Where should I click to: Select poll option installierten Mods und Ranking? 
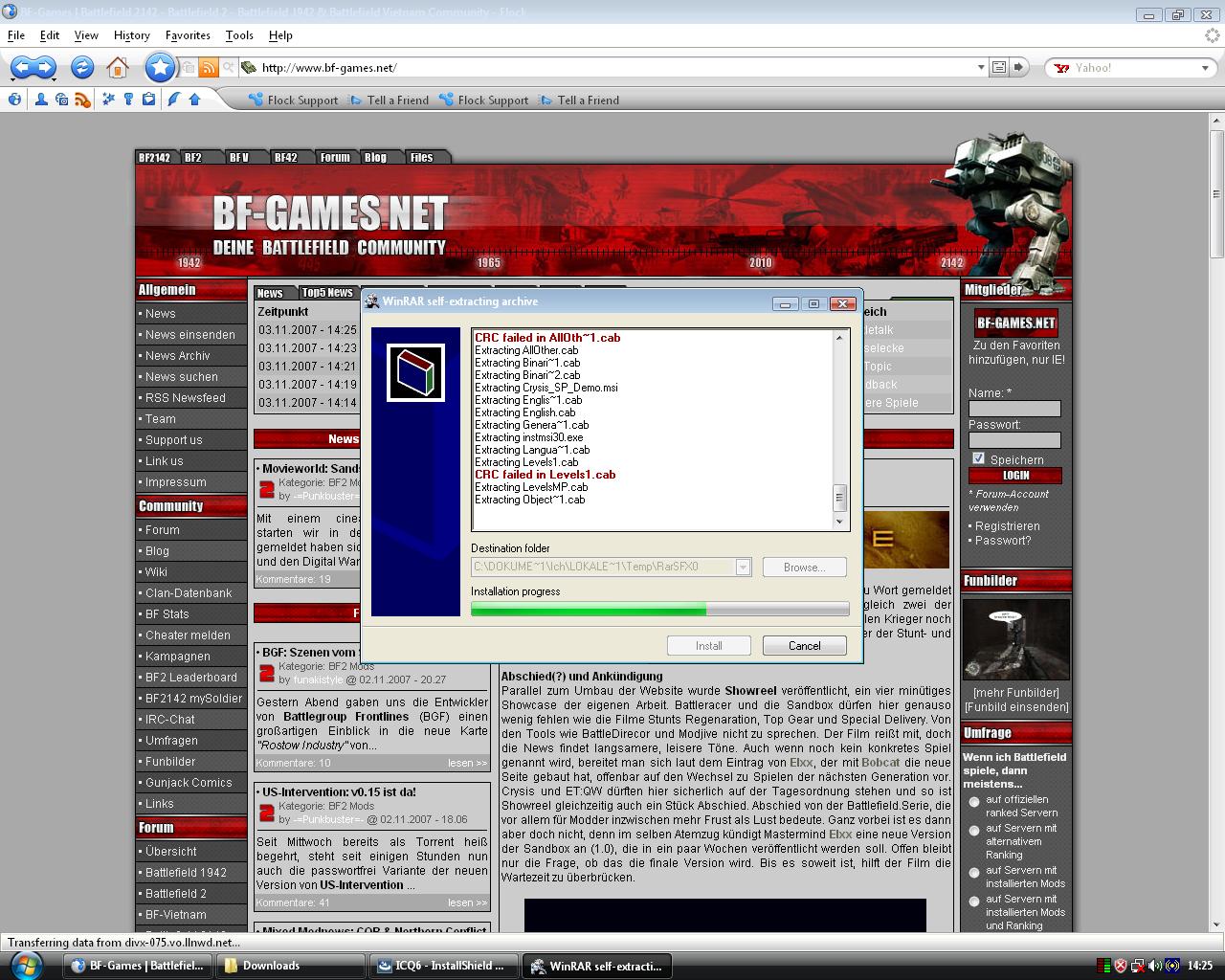click(974, 901)
